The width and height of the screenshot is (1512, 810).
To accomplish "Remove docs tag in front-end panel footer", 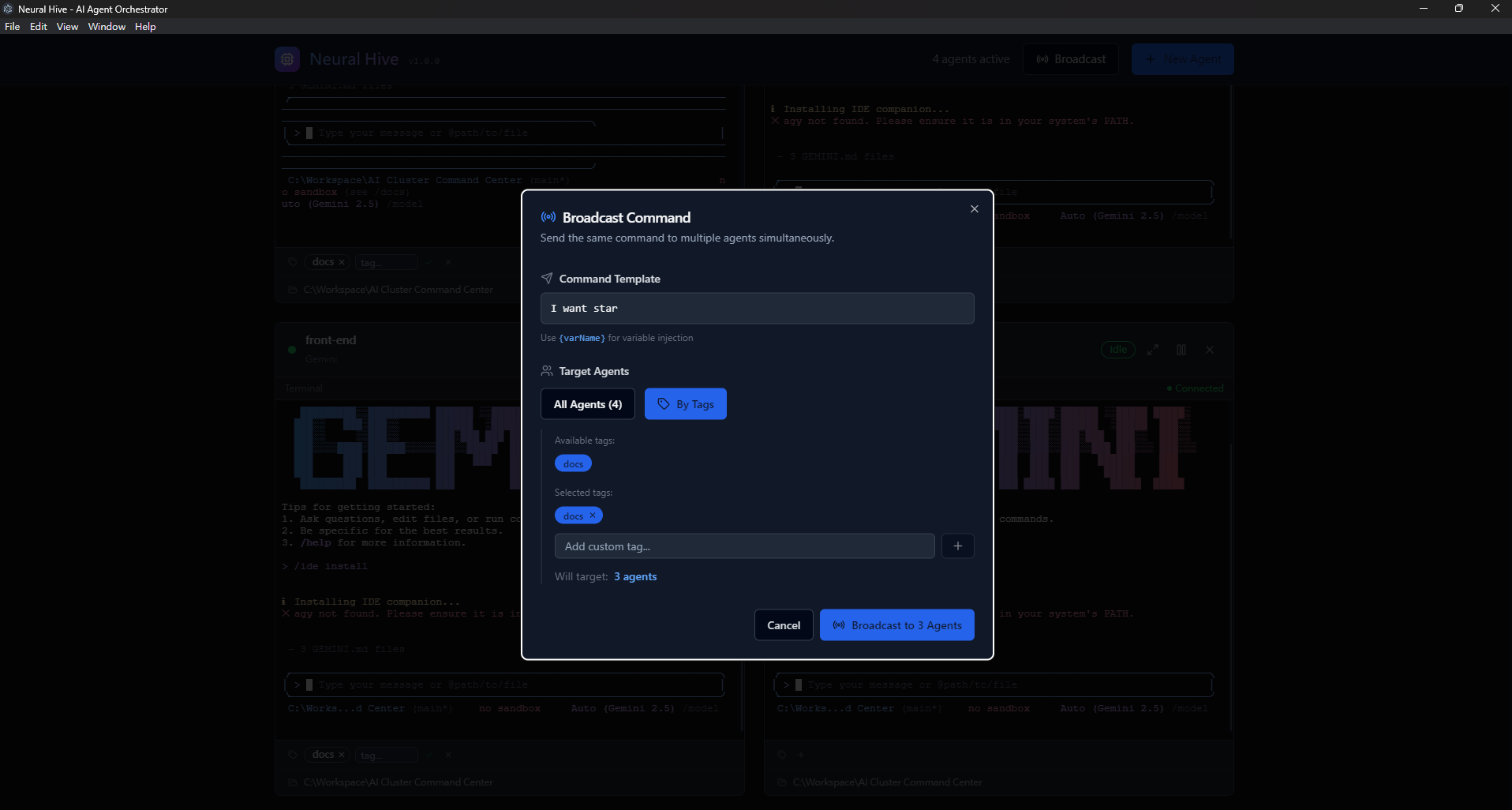I will click(342, 755).
